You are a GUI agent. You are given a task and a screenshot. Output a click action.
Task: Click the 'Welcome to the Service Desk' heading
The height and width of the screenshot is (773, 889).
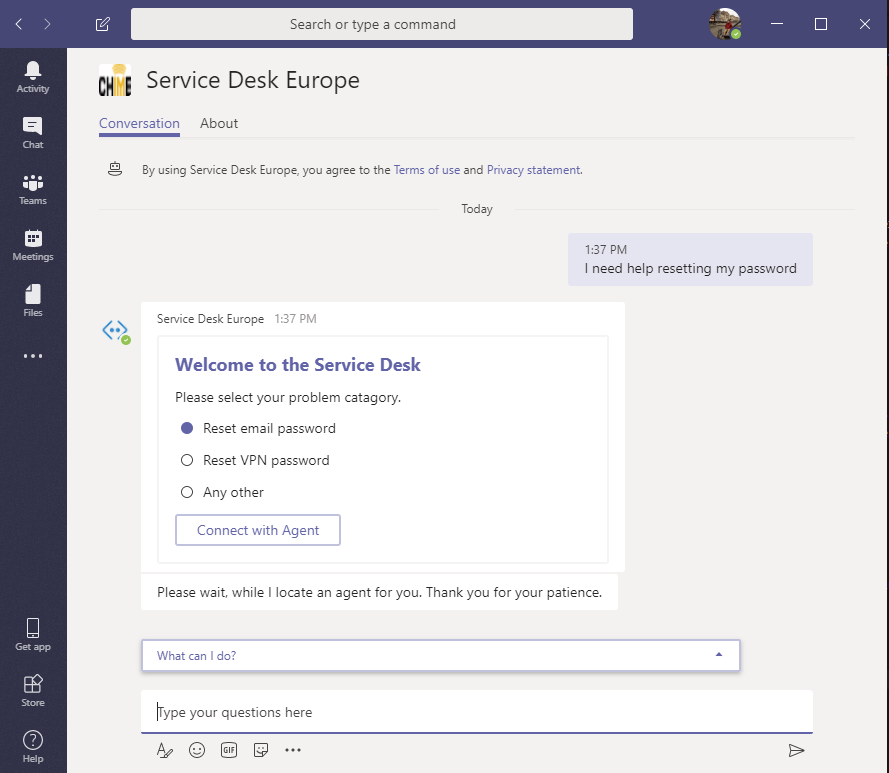298,365
